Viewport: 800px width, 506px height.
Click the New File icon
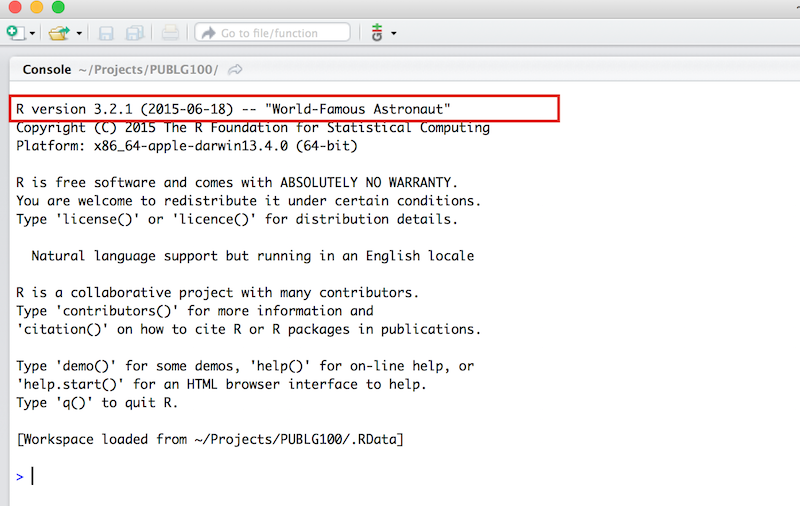pyautogui.click(x=16, y=33)
